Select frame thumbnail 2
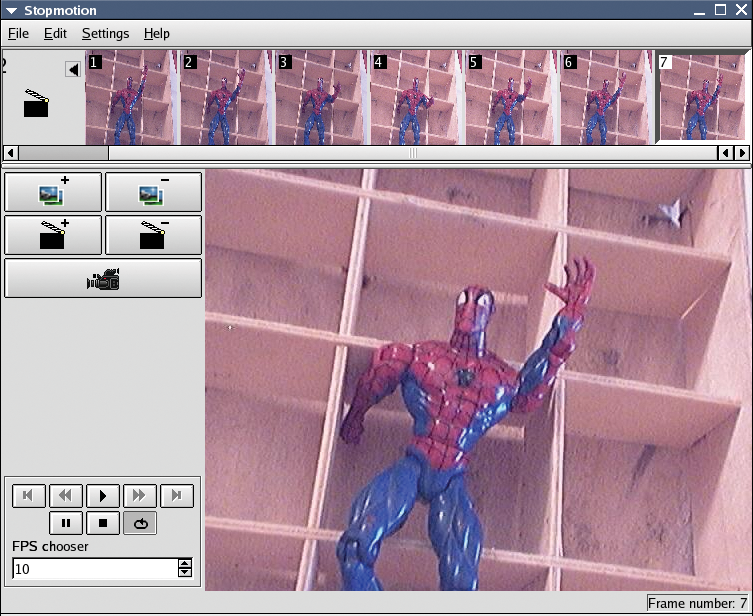 pos(224,97)
